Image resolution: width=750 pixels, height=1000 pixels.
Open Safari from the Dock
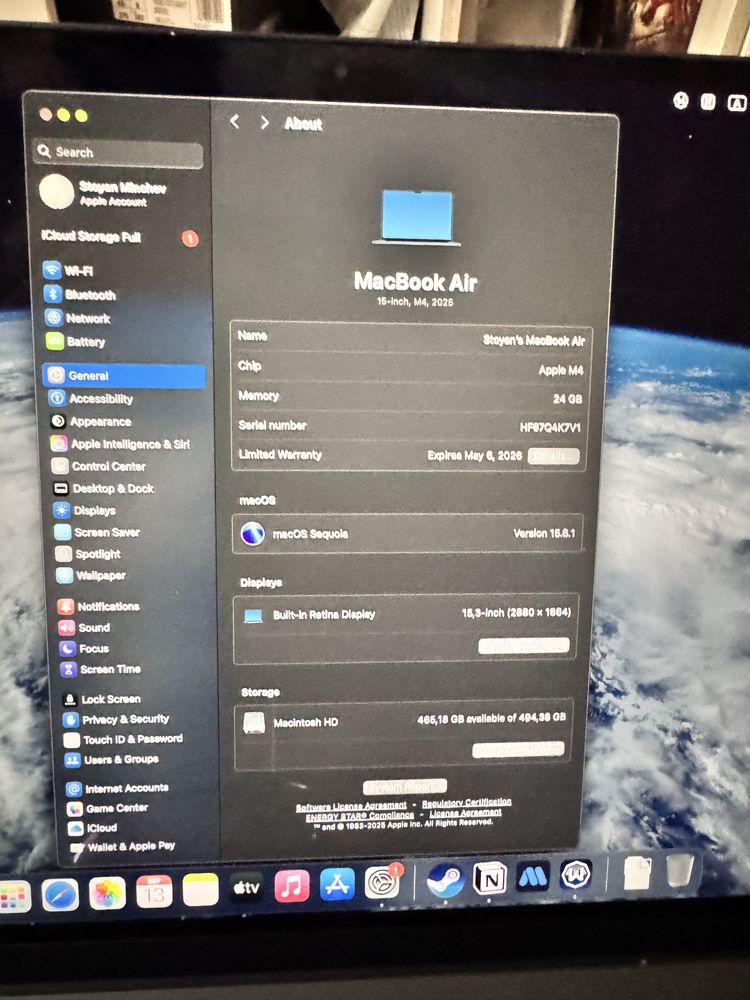tap(60, 893)
